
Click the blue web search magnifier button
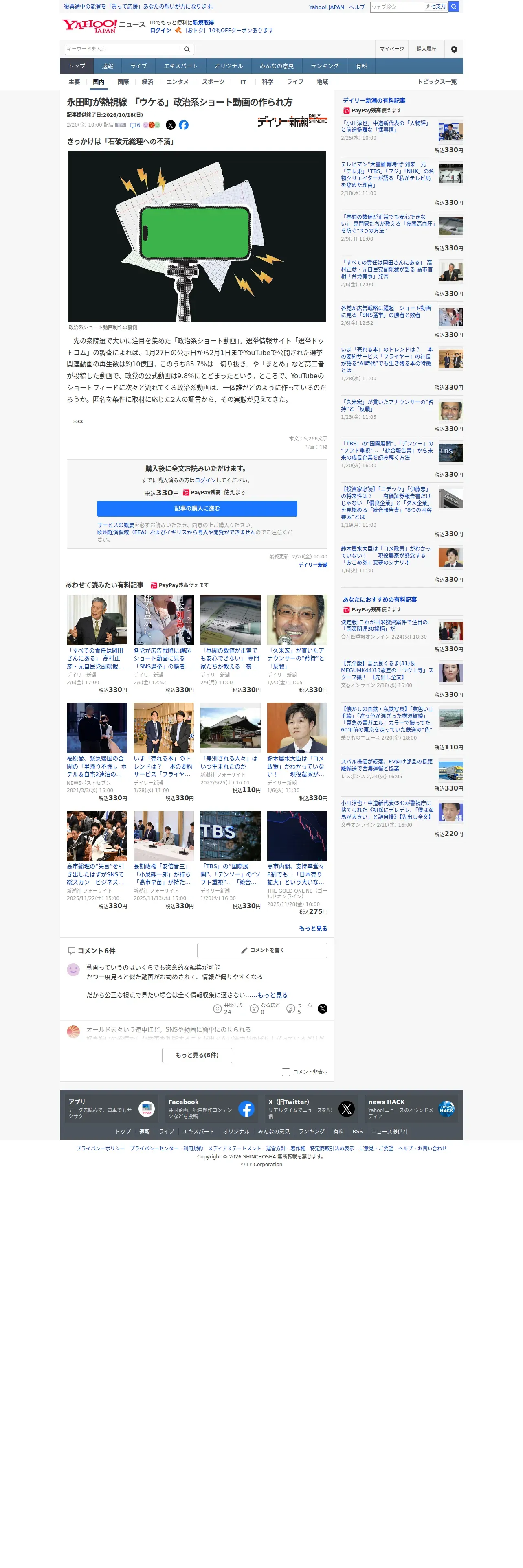(454, 7)
